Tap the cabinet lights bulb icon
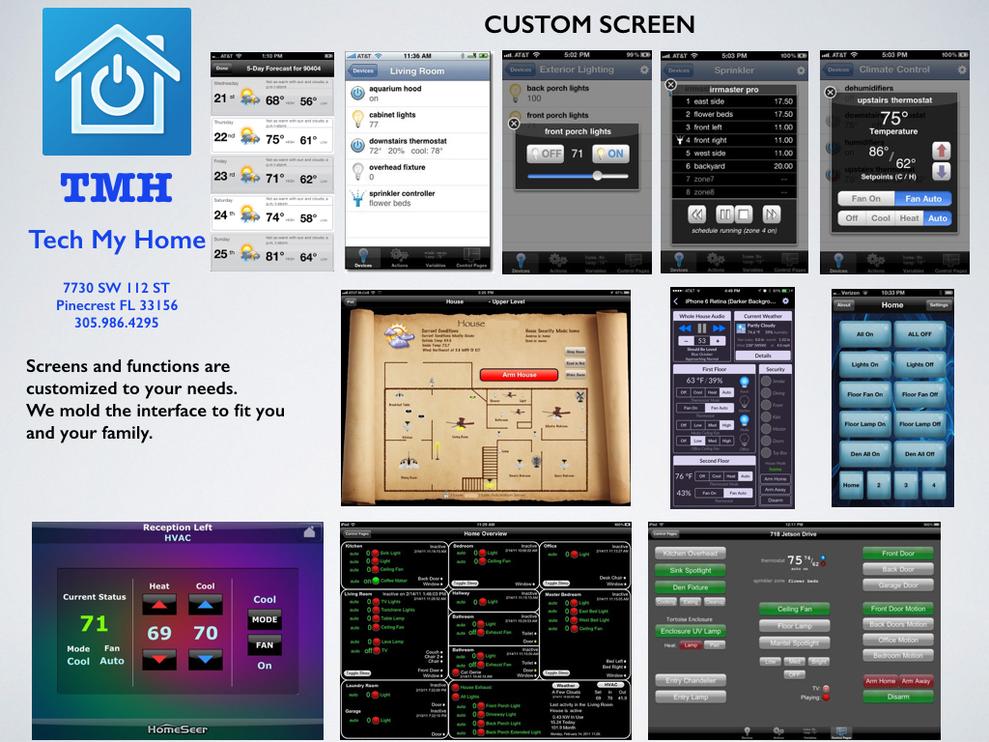Image resolution: width=989 pixels, height=742 pixels. (x=358, y=119)
